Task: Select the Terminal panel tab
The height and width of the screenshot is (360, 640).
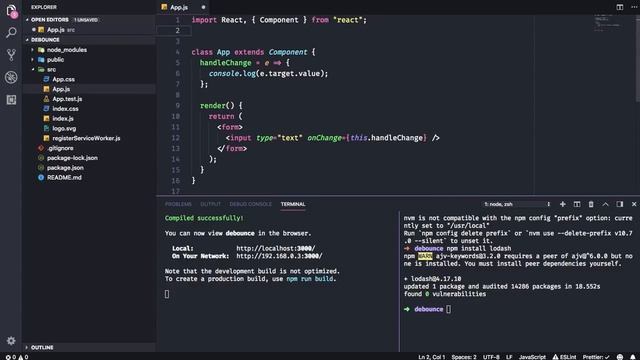Action: (293, 204)
